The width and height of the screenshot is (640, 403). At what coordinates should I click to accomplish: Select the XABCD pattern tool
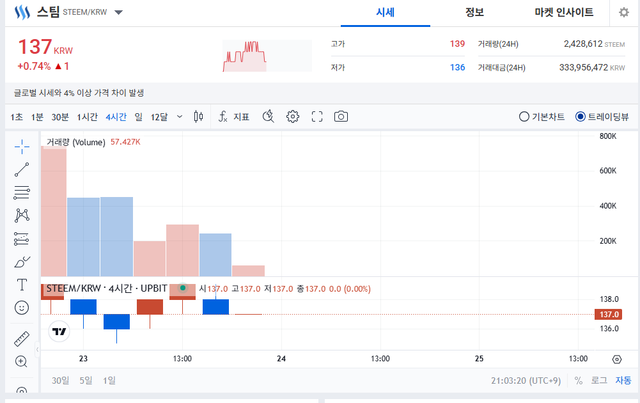[x=22, y=215]
